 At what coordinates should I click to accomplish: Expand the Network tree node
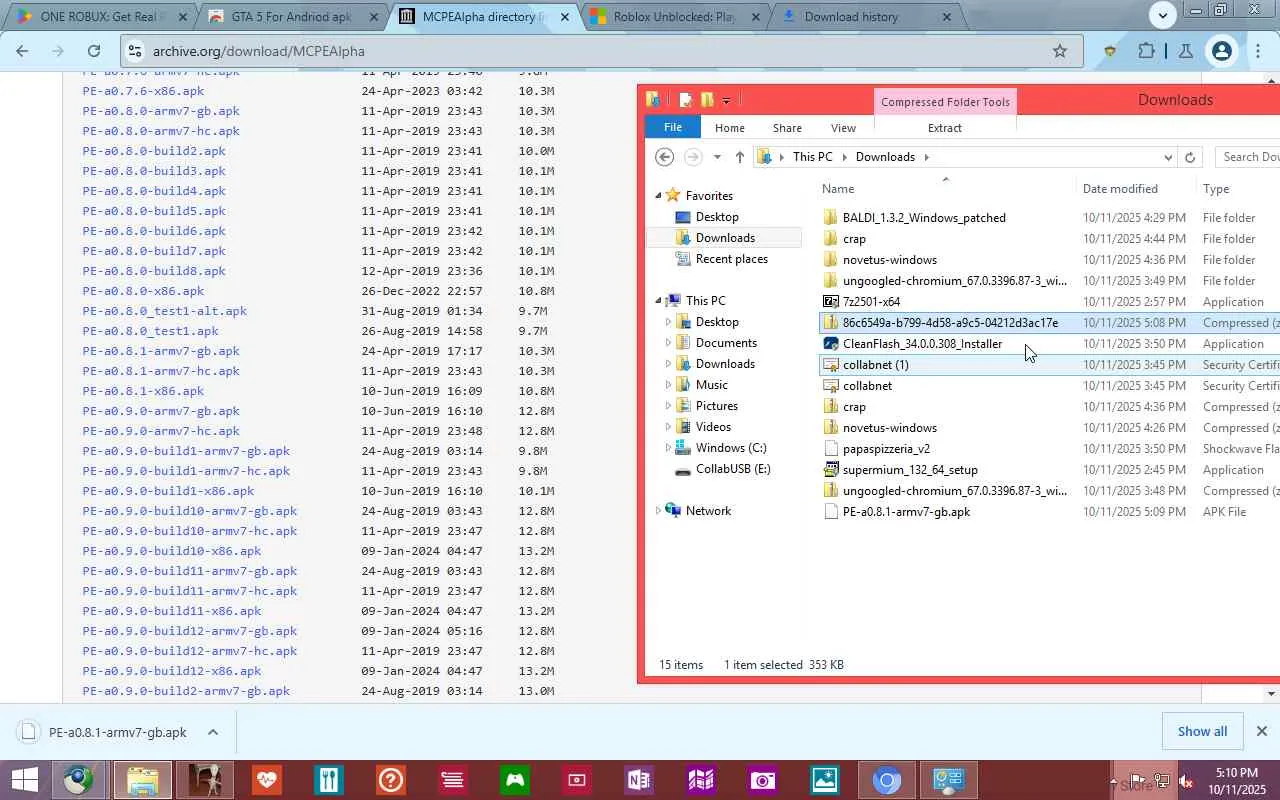pyautogui.click(x=658, y=511)
